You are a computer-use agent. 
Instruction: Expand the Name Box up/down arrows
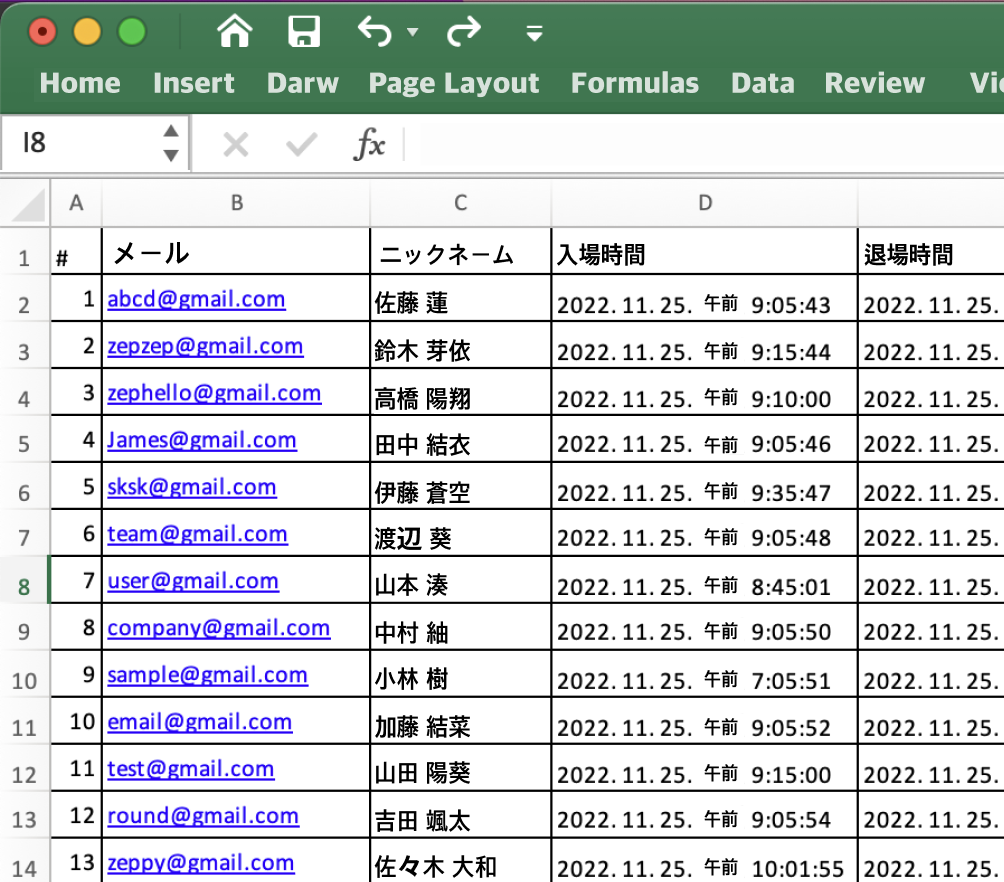[171, 143]
